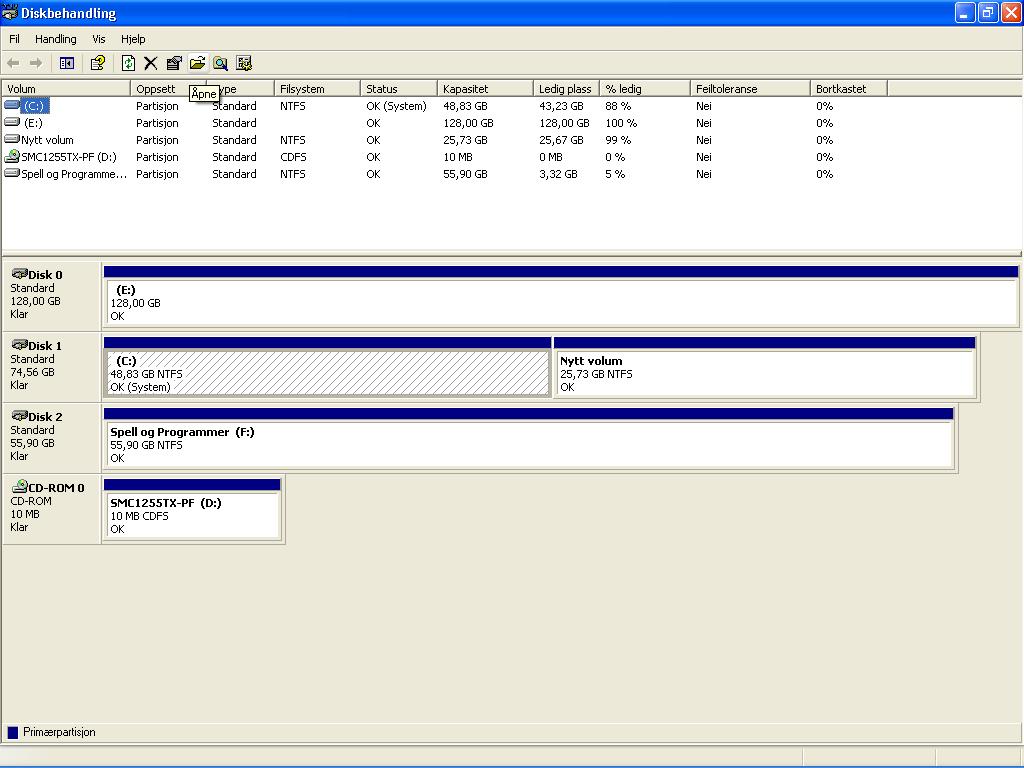Open Properties via the toolbar icon
Screen dimensions: 1024x768
point(174,63)
